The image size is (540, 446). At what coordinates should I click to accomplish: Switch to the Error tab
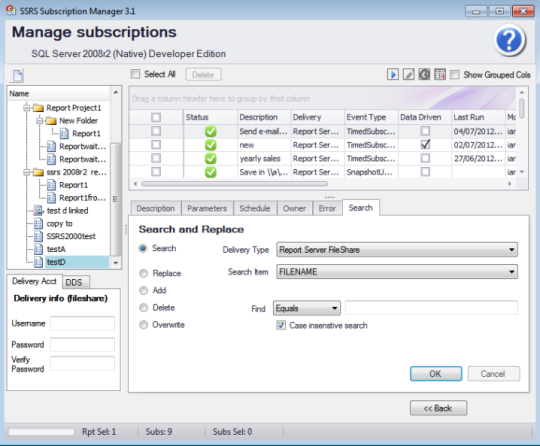[x=327, y=208]
